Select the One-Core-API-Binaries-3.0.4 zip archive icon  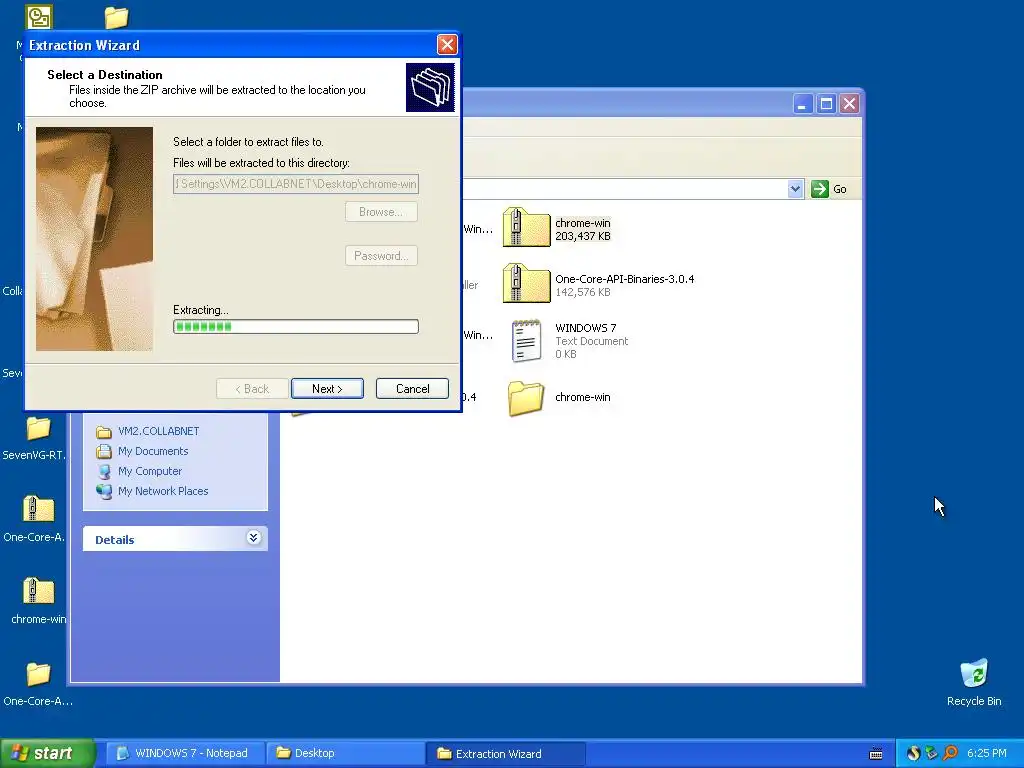coord(526,283)
